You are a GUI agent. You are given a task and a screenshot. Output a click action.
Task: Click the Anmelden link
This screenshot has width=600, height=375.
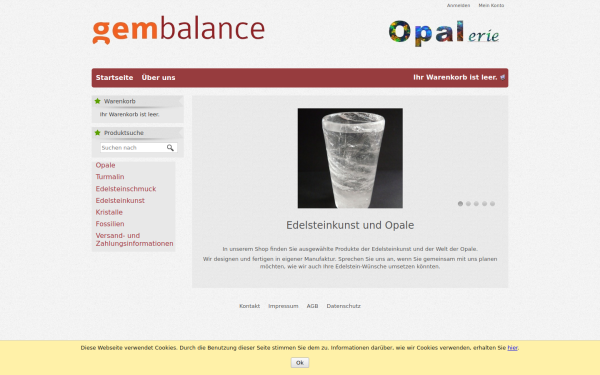tap(458, 5)
